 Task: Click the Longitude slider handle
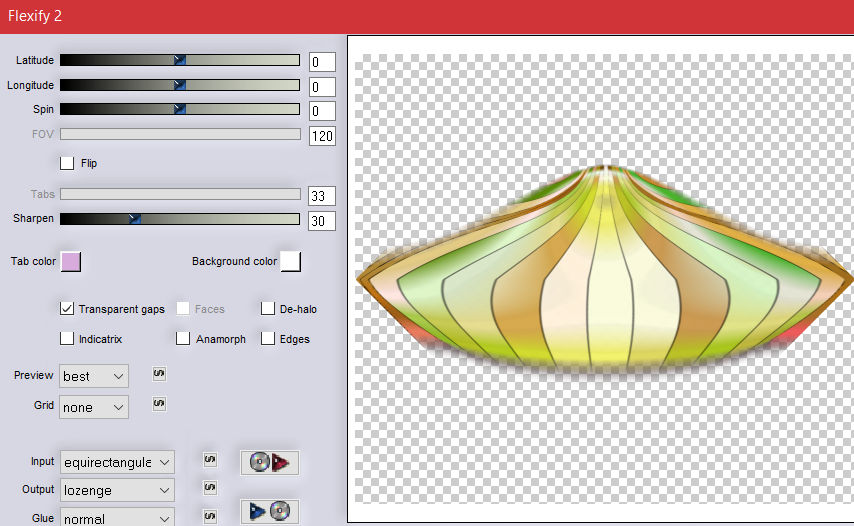click(x=180, y=85)
